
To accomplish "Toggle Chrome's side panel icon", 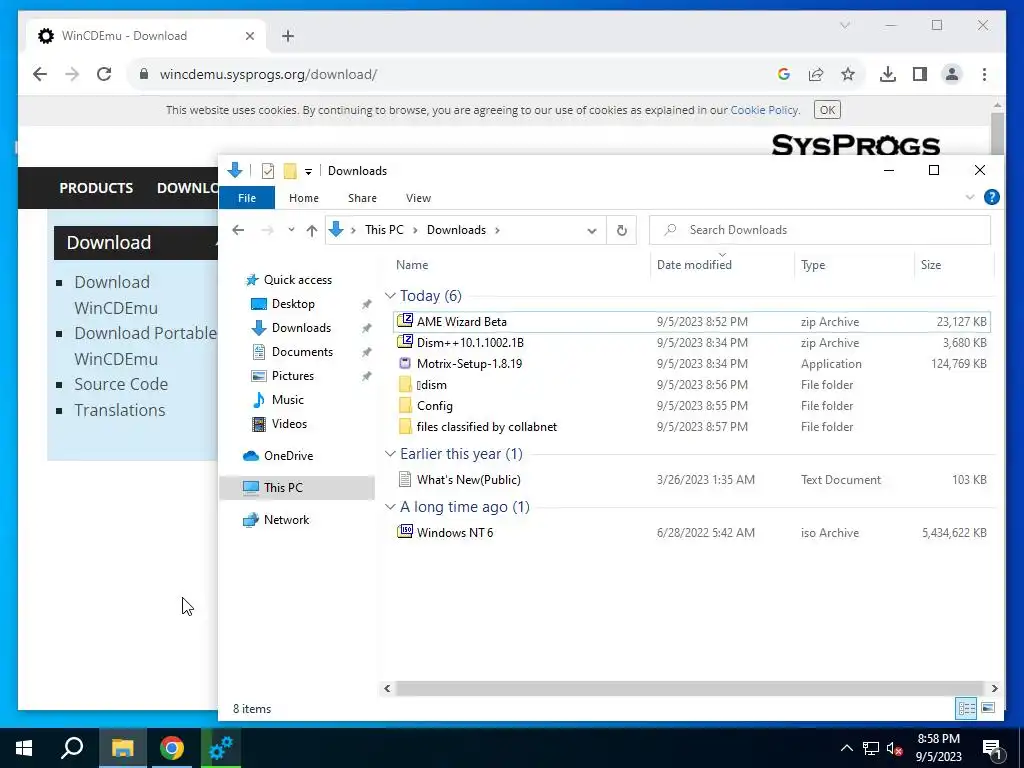I will point(920,74).
